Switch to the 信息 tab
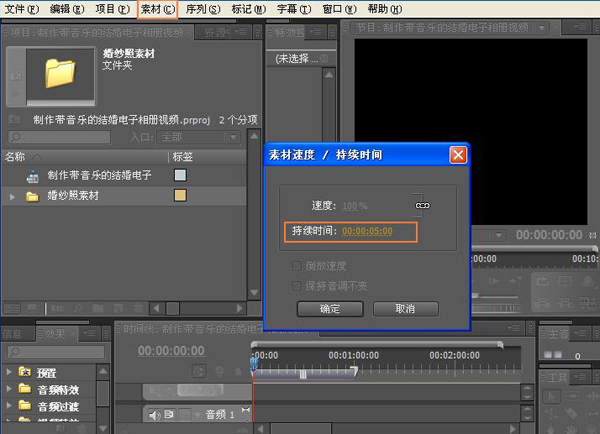This screenshot has height=434, width=600. coord(12,334)
